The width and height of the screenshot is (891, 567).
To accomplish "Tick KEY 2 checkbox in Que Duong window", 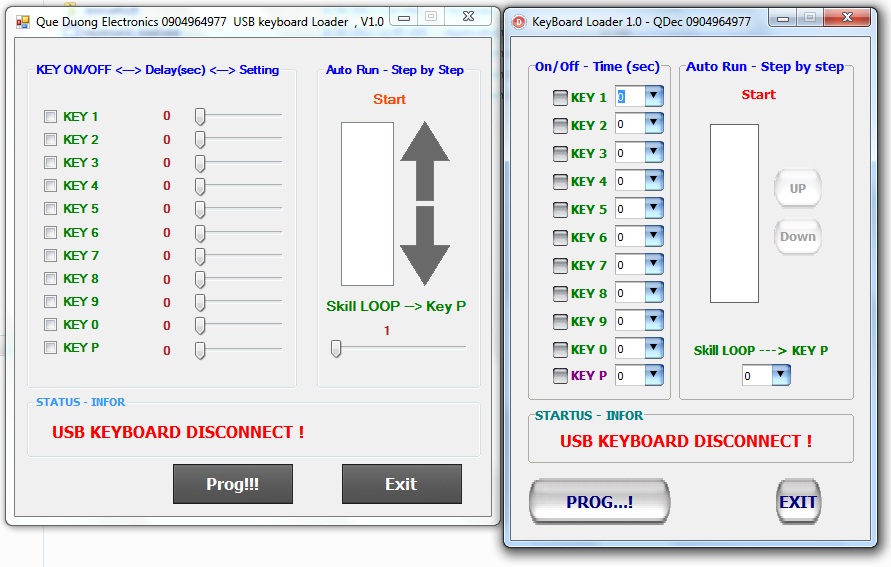I will pos(51,139).
